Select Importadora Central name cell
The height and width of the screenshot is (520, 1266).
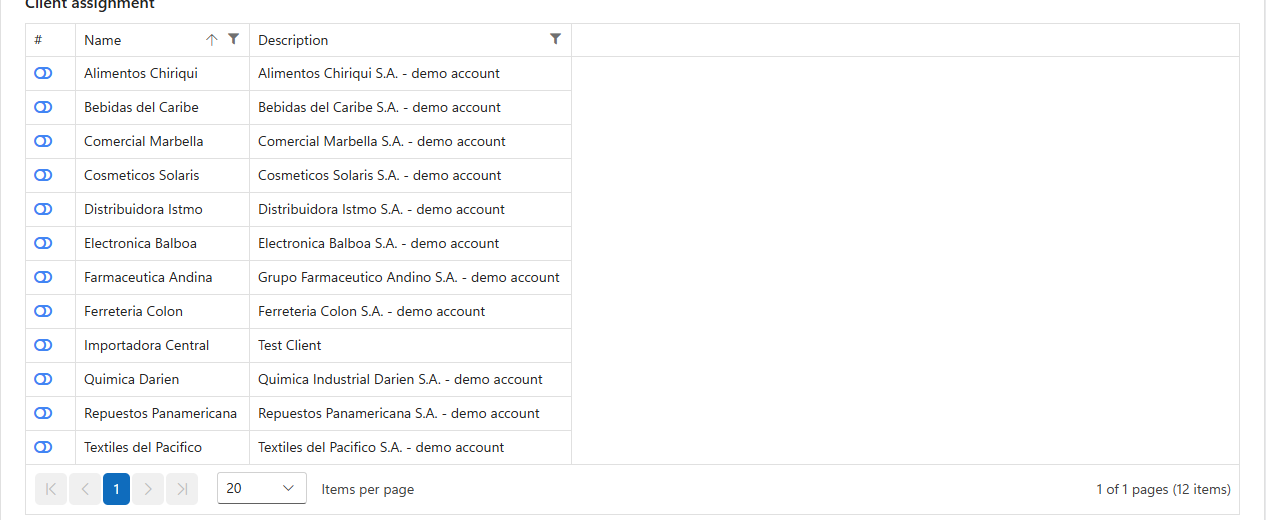tap(163, 345)
